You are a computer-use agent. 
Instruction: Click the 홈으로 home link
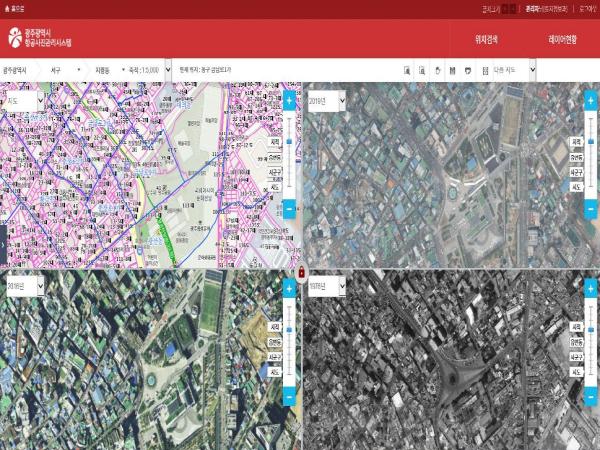18,9
